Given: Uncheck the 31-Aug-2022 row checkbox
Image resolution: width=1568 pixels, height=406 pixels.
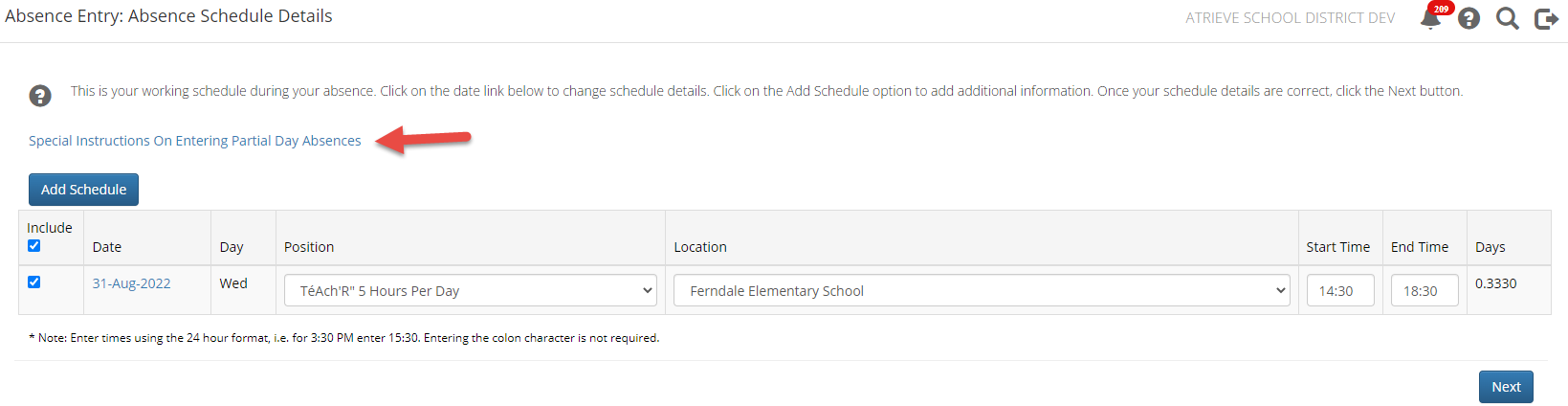Looking at the screenshot, I should coord(34,282).
